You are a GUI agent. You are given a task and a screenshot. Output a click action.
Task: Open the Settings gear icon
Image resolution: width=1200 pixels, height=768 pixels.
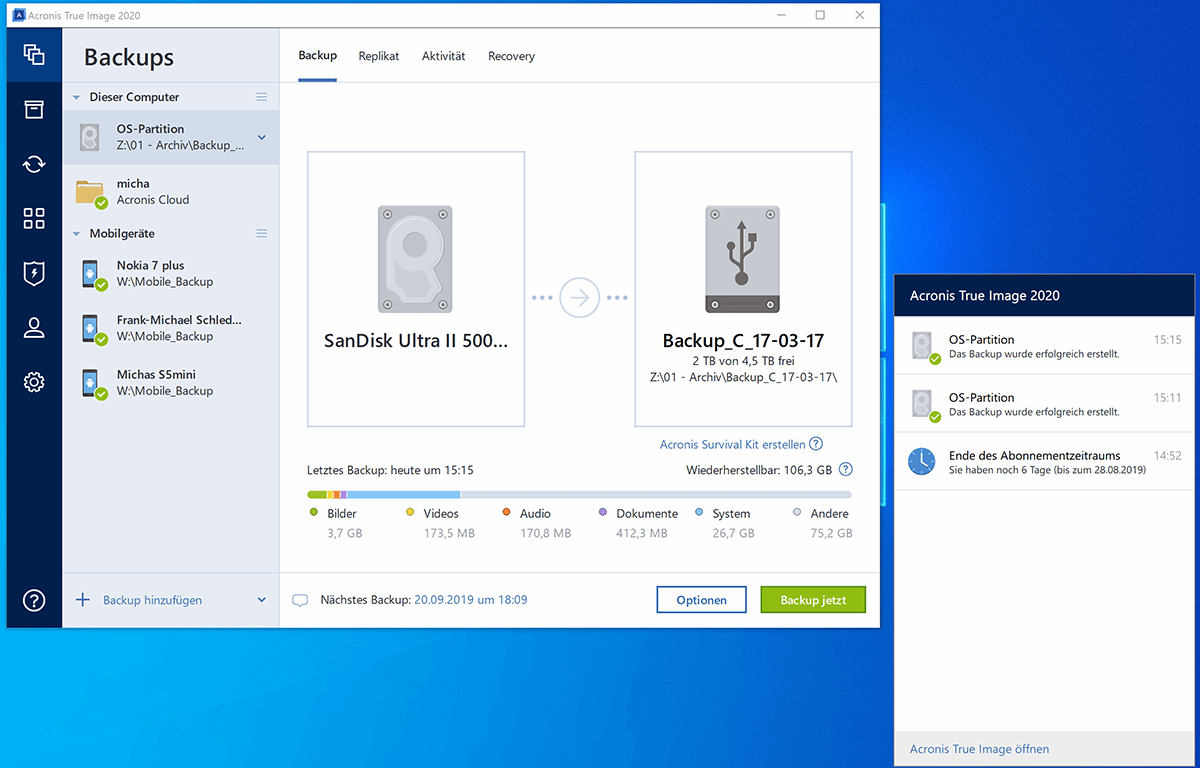click(34, 382)
